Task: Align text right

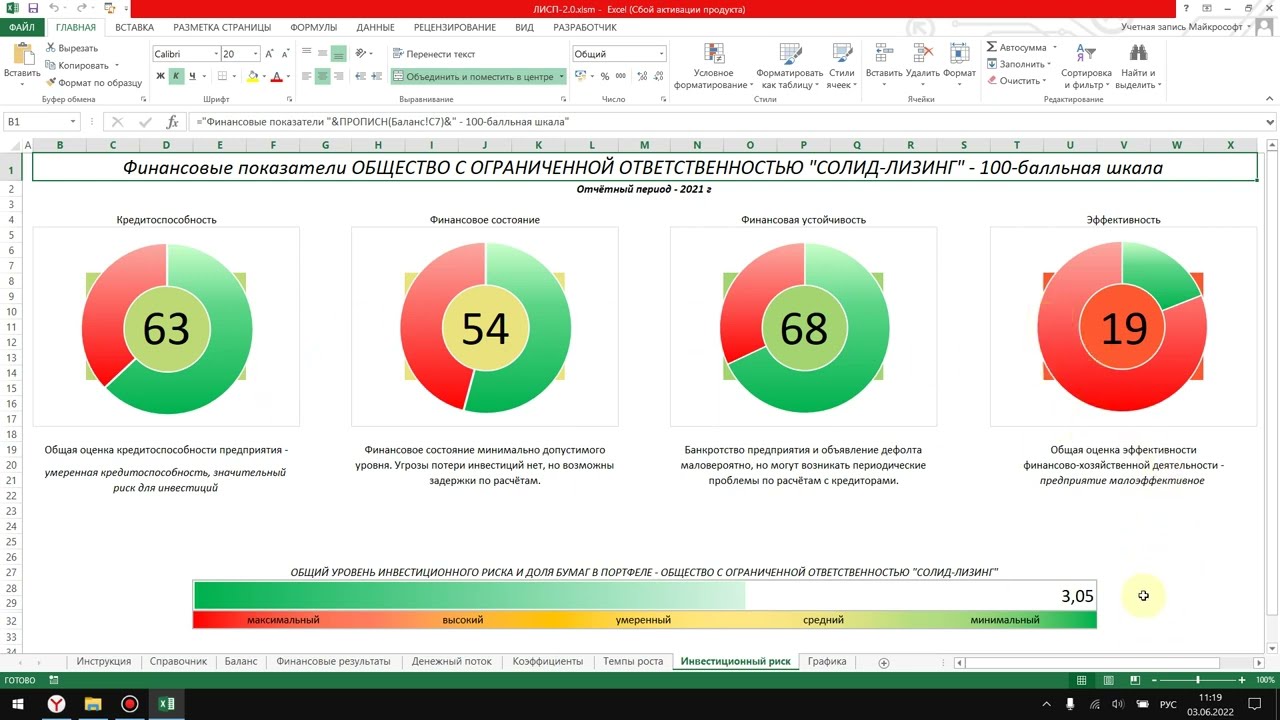Action: pyautogui.click(x=339, y=76)
